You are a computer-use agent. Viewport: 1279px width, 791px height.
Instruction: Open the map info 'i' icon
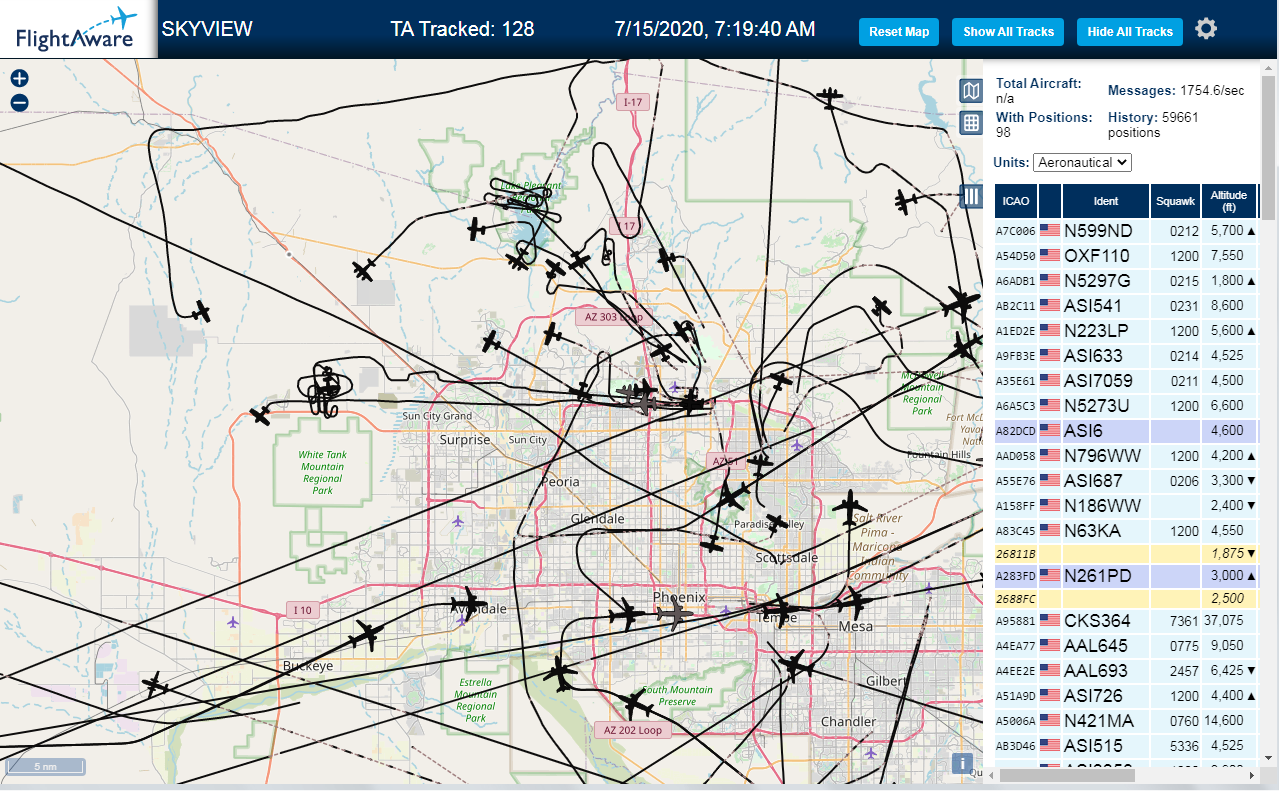coord(963,764)
